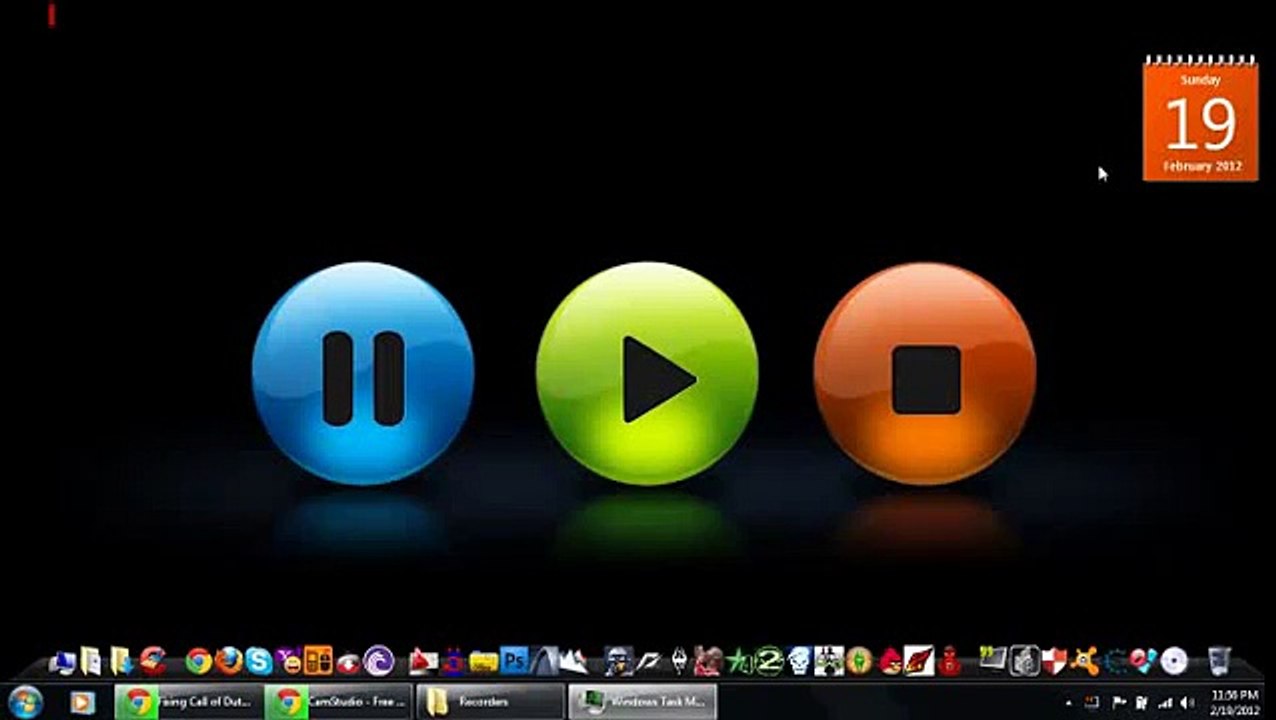Click the orange calendar gadget

coord(1200,119)
